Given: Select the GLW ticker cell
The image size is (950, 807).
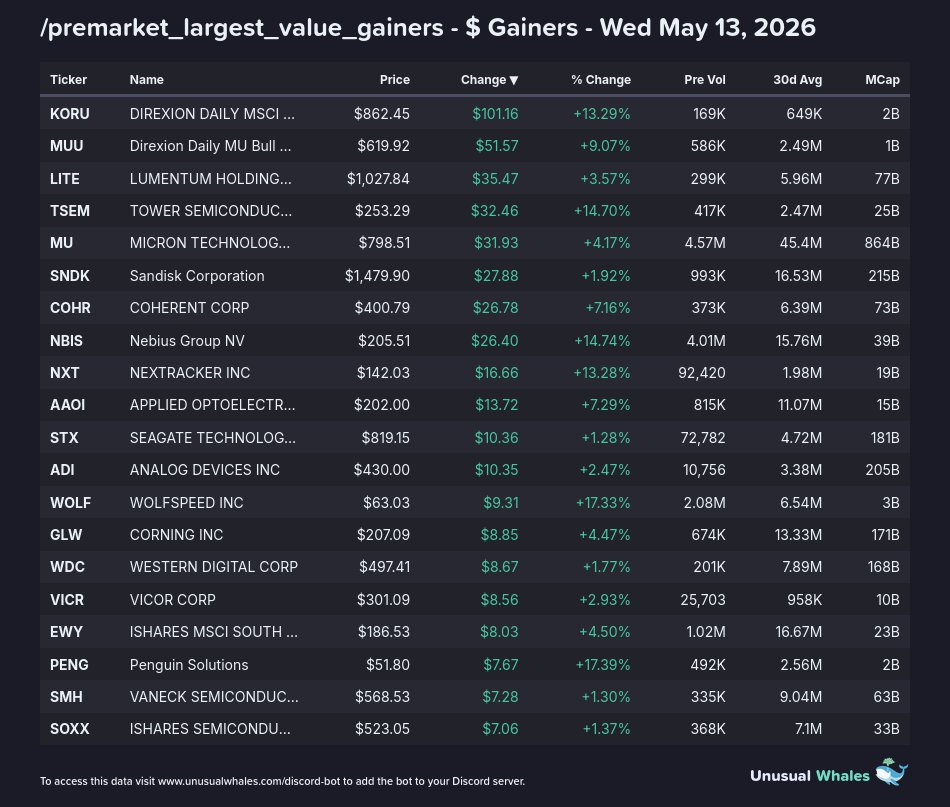Looking at the screenshot, I should tap(66, 535).
